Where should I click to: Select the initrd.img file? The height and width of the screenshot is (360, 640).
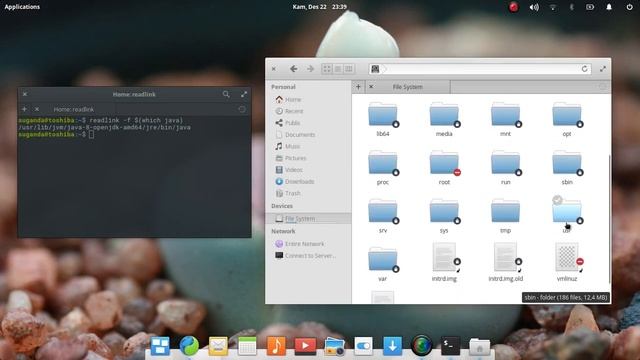444,262
